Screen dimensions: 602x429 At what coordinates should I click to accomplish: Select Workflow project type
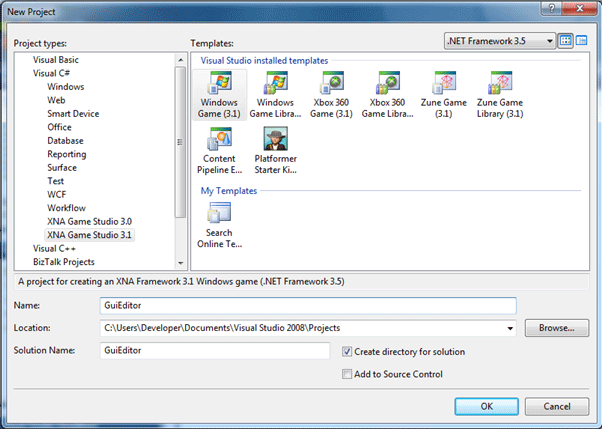[x=66, y=208]
